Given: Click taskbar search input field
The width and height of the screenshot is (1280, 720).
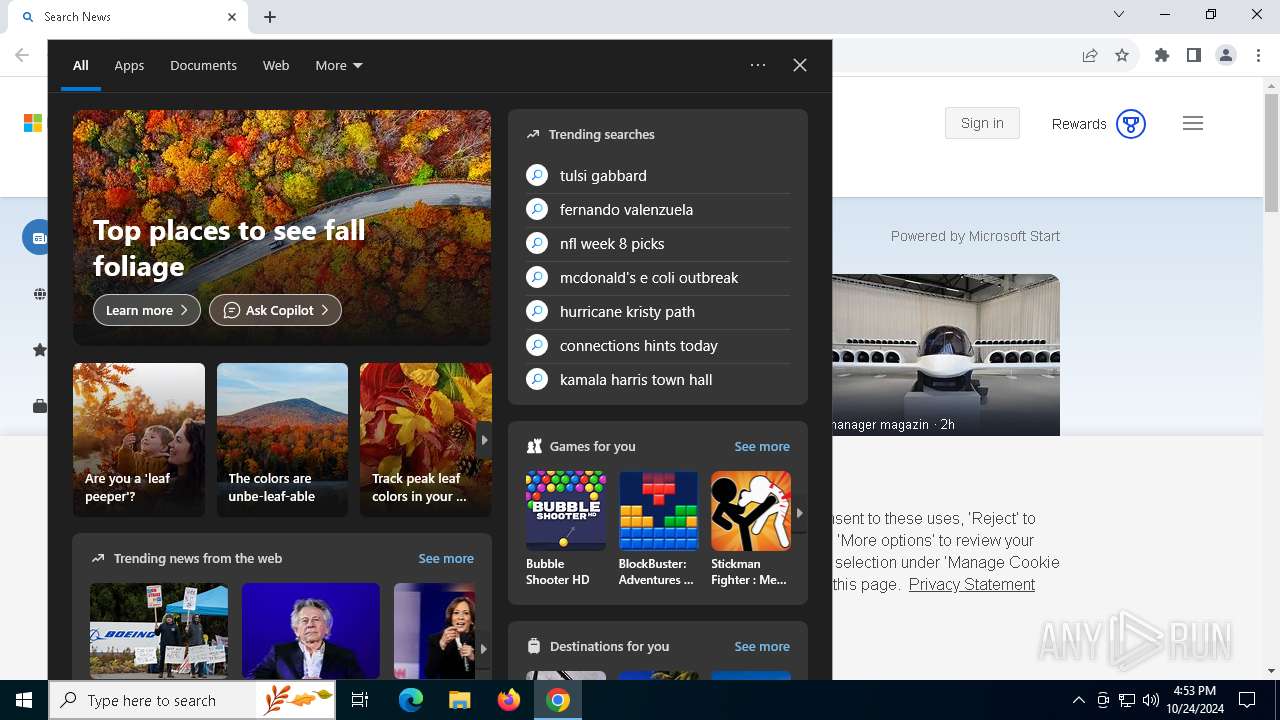Looking at the screenshot, I should (192, 700).
